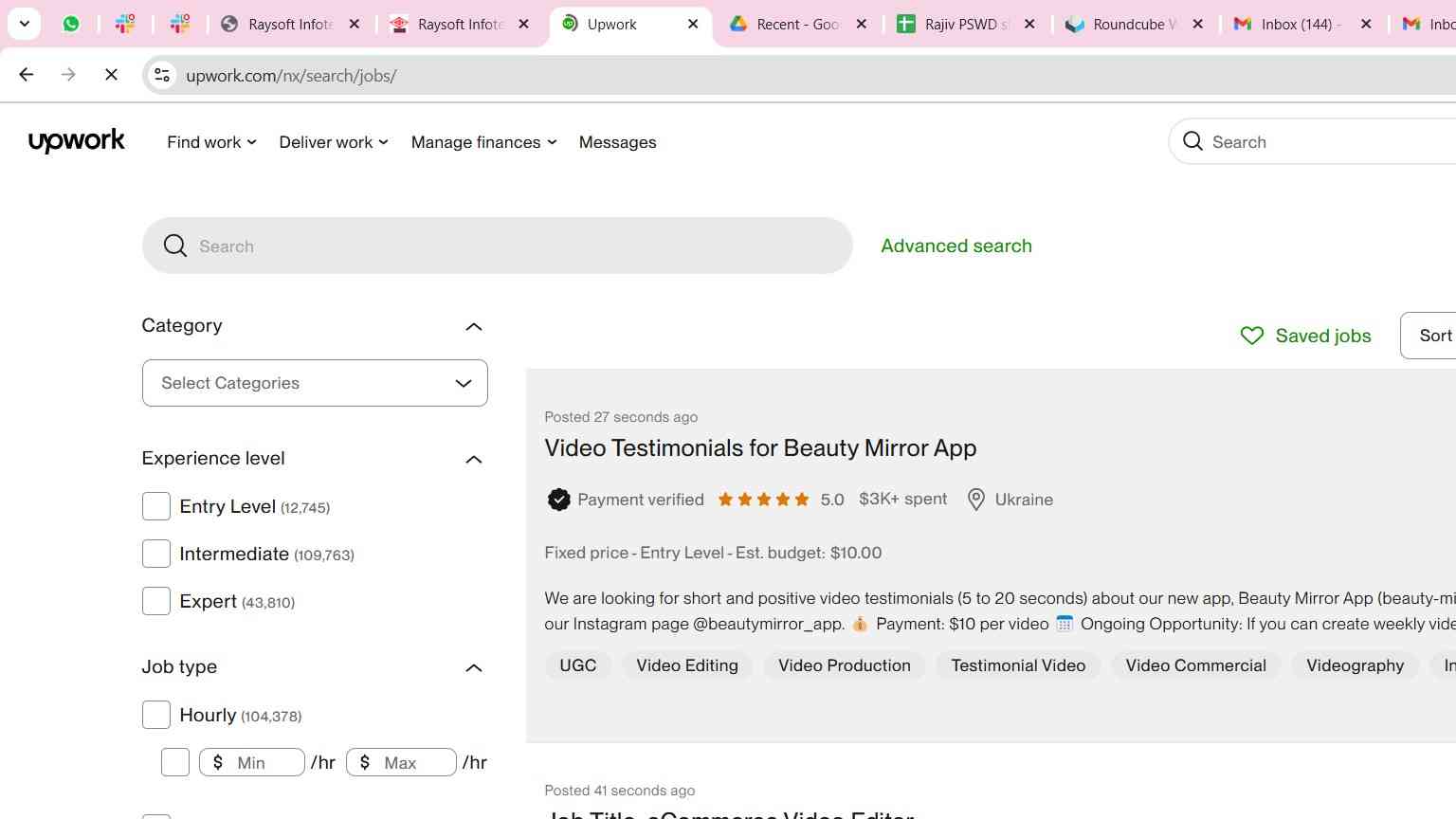Select the Video Commercial skill tag
Screen dimensions: 1456x819
point(1196,665)
